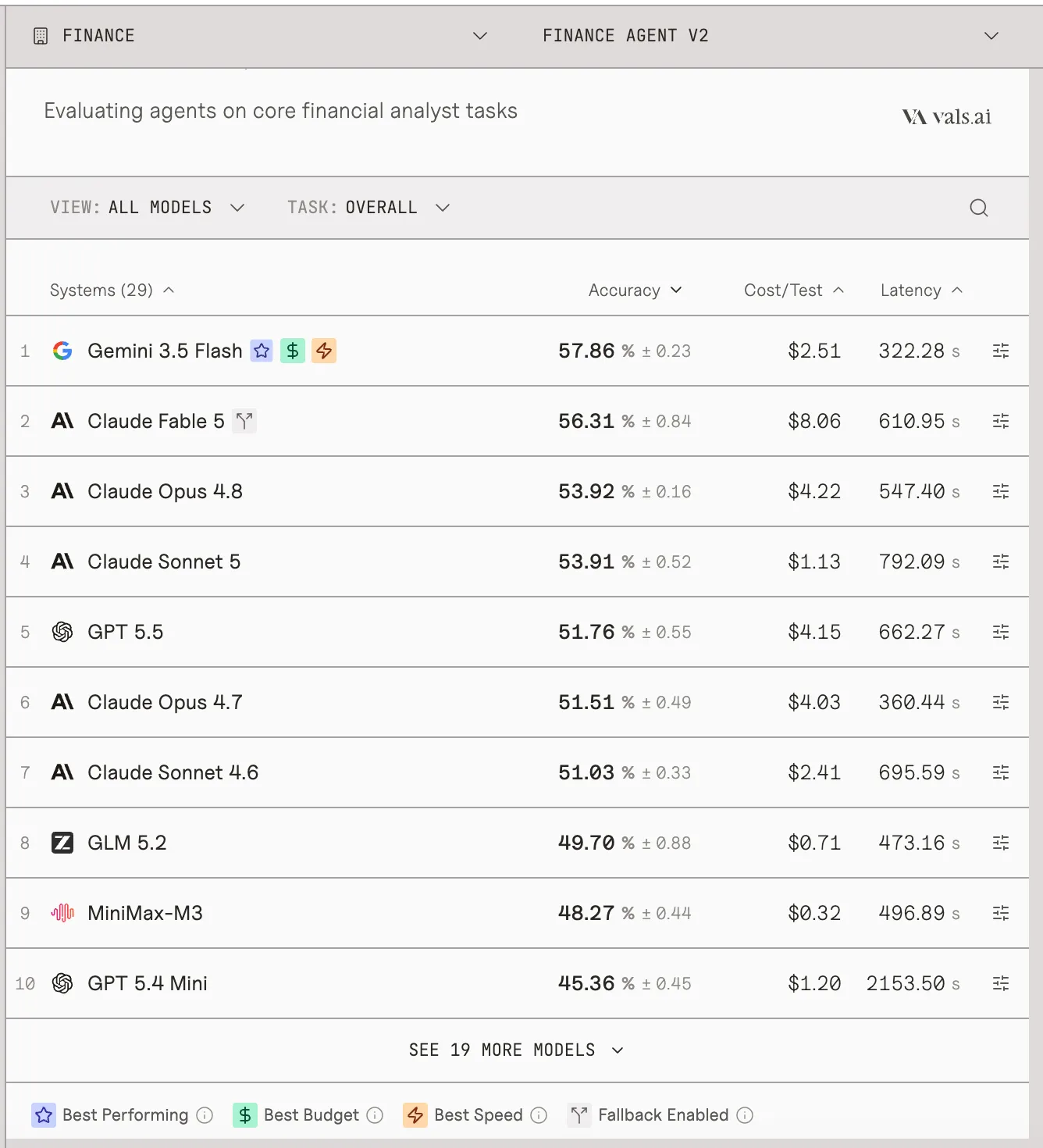The height and width of the screenshot is (1148, 1043).
Task: Click the 57.86 % accuracy value
Action: pyautogui.click(x=596, y=351)
